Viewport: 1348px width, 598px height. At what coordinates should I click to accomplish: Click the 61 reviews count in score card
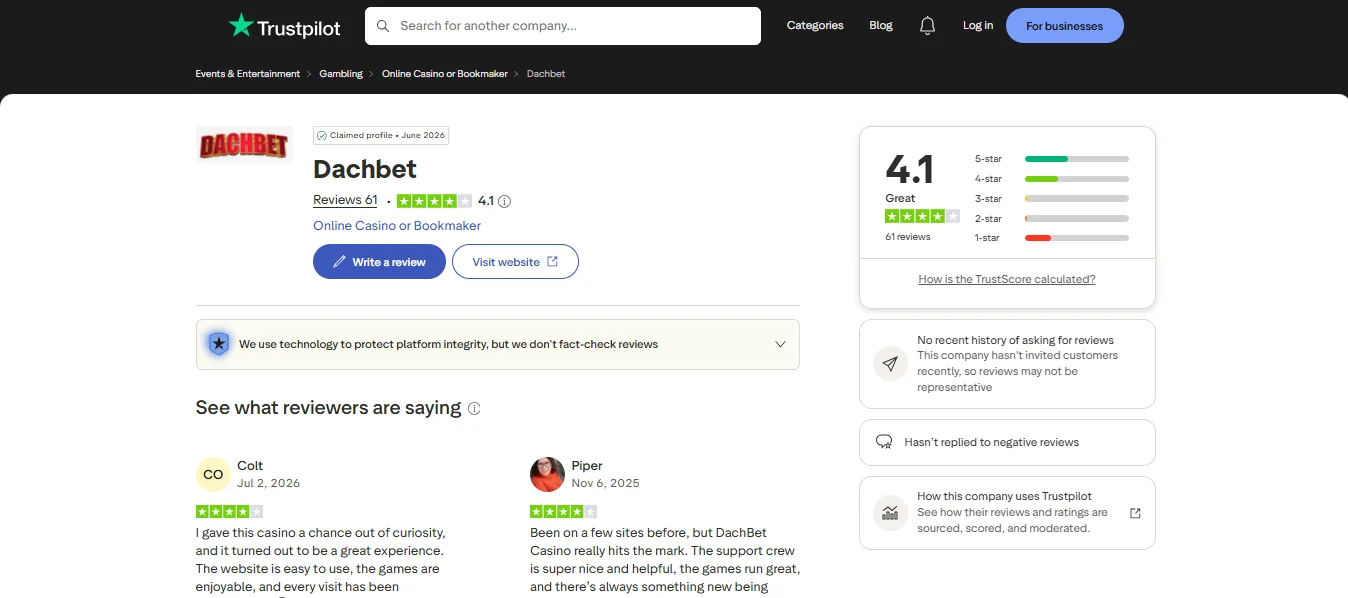[x=908, y=237]
